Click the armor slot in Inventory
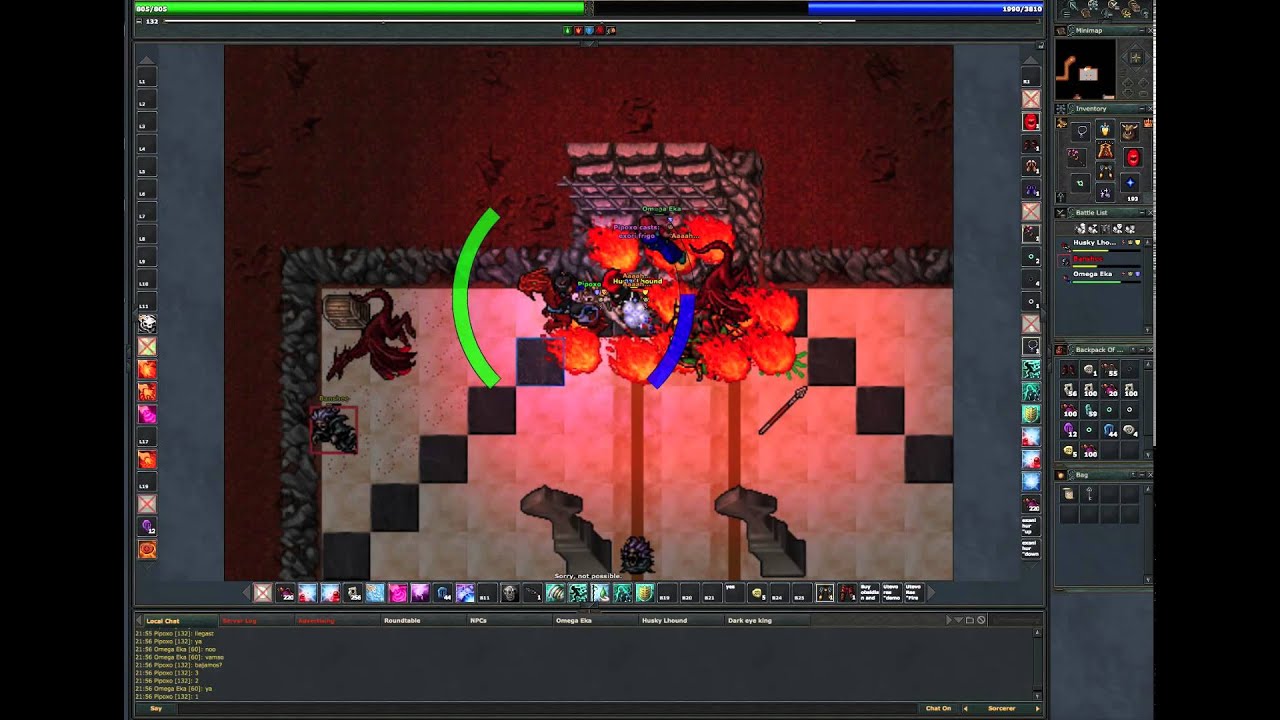Viewport: 1280px width, 720px height. 1105,151
